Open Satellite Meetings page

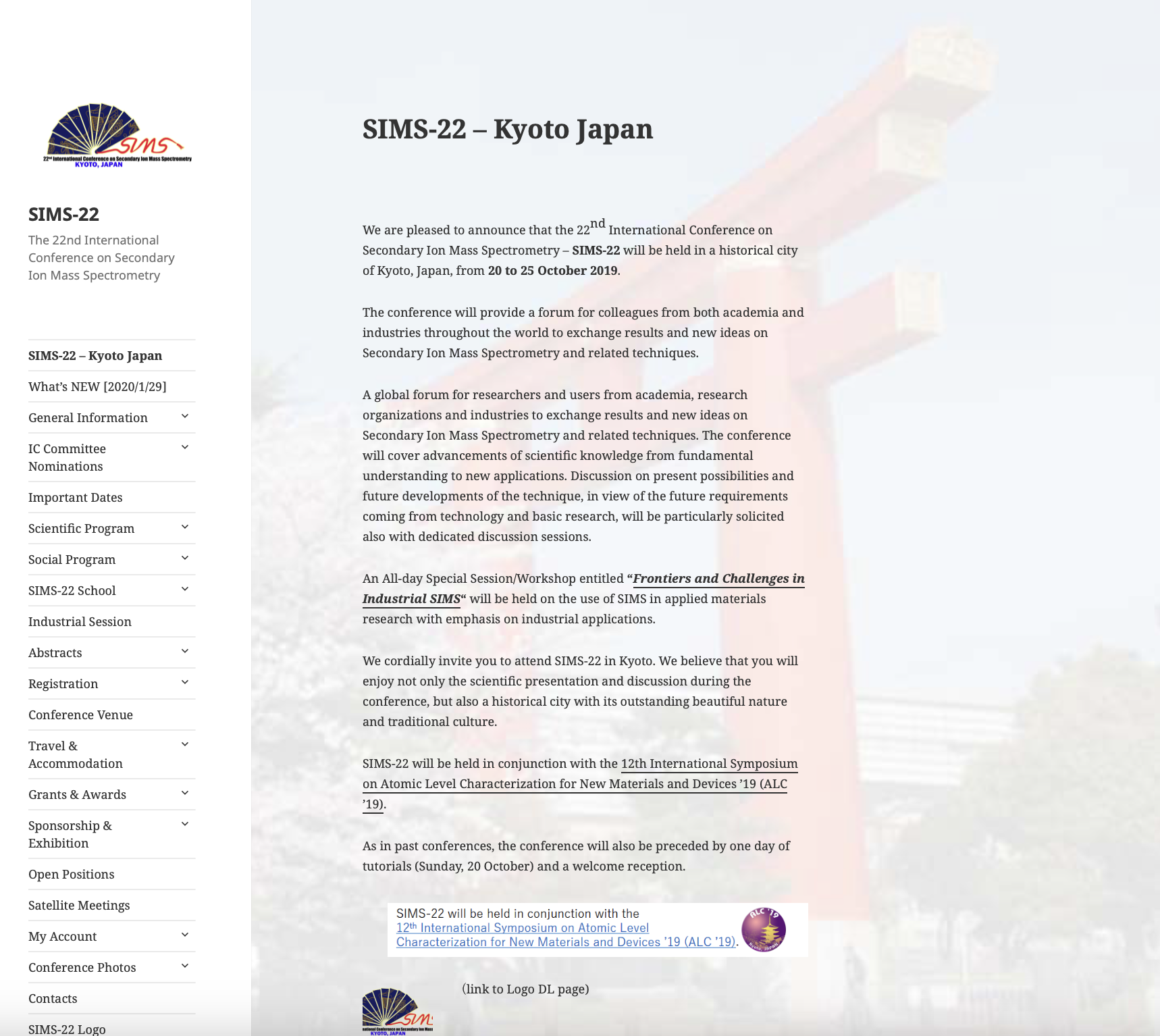pyautogui.click(x=79, y=906)
